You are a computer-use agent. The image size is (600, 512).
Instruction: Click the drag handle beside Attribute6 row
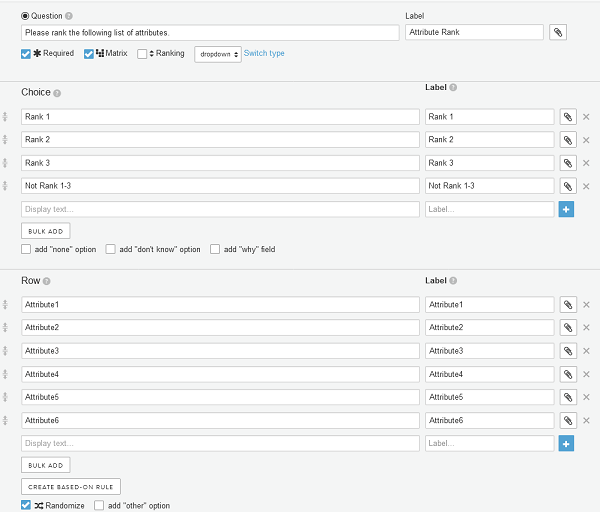tap(5, 421)
